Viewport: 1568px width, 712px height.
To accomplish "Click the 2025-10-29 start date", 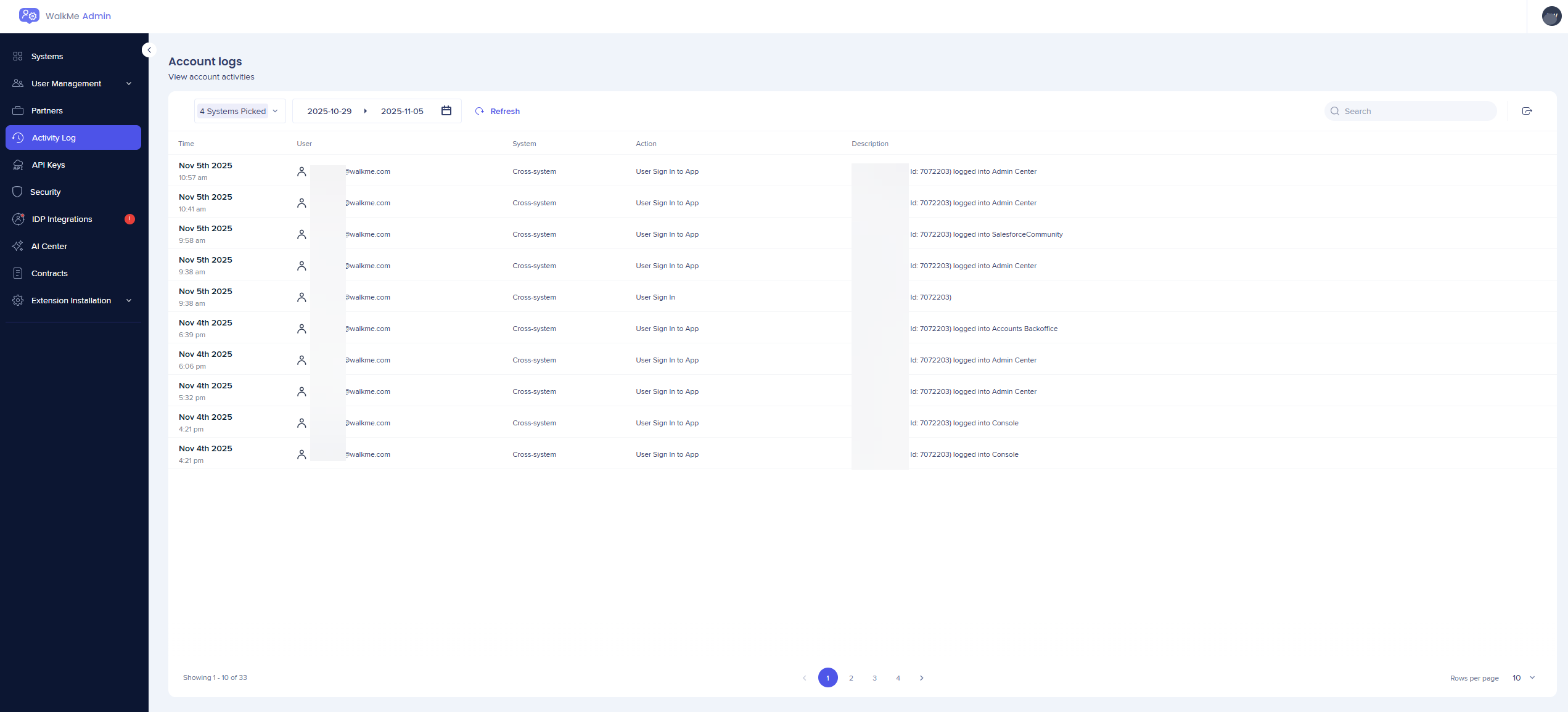I will tap(329, 111).
